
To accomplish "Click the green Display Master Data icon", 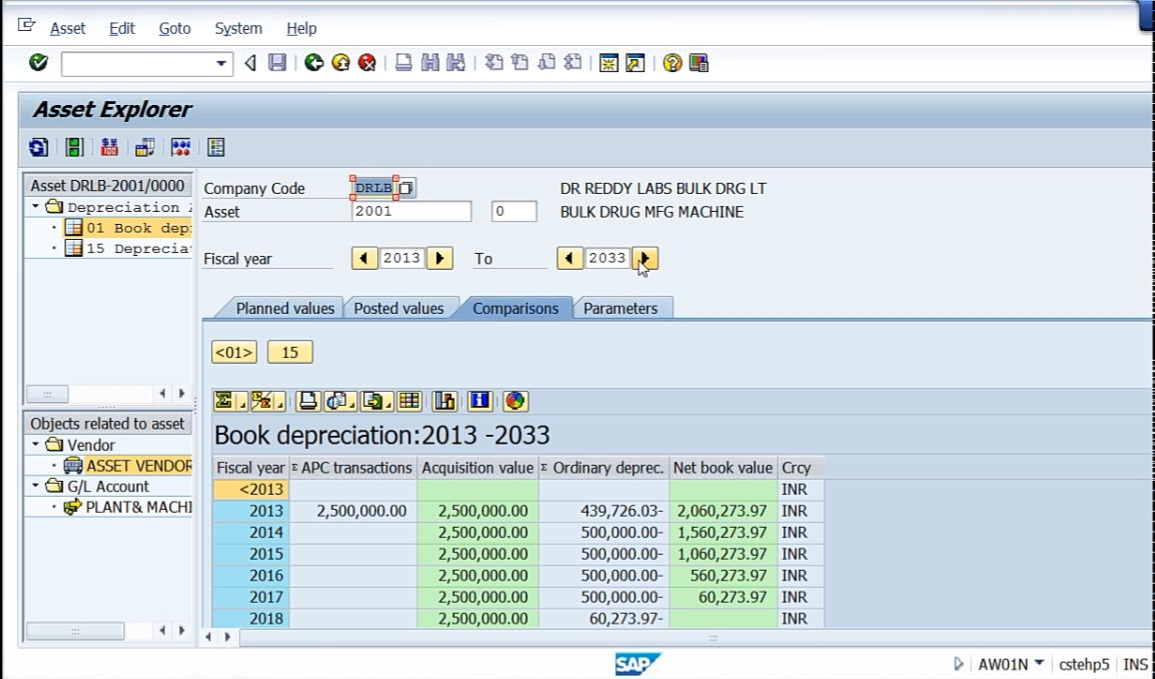I will click(x=74, y=147).
